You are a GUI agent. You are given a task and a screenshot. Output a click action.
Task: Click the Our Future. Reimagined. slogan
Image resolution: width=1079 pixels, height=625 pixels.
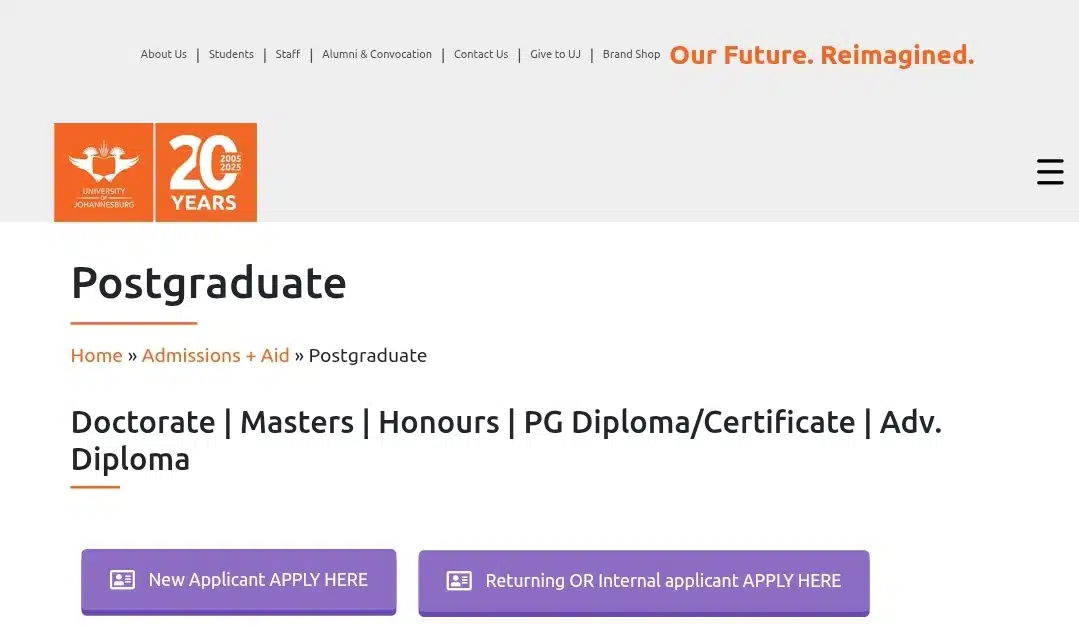pyautogui.click(x=822, y=55)
